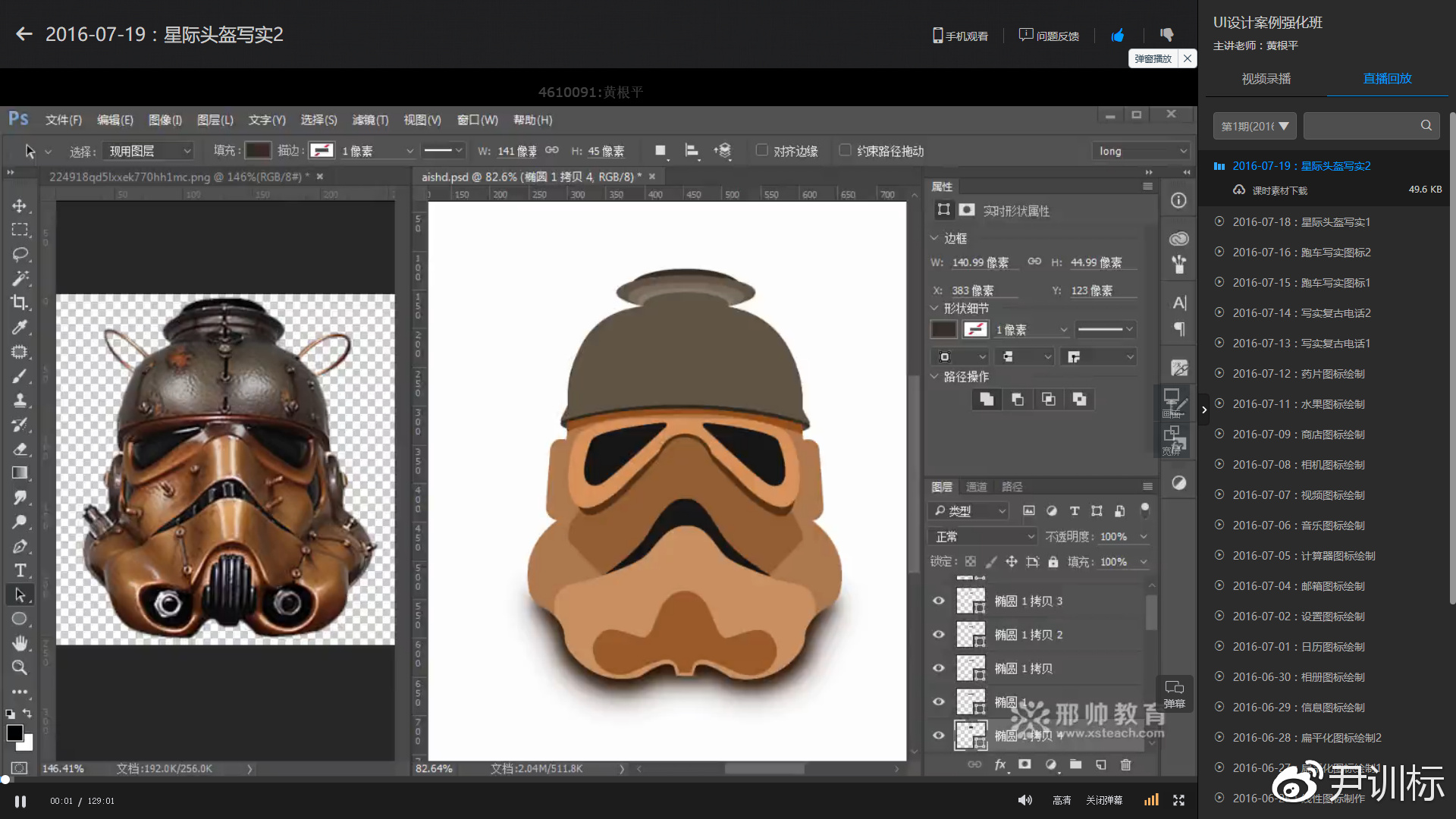Select the Move tool in Photoshop toolbar

(x=20, y=206)
